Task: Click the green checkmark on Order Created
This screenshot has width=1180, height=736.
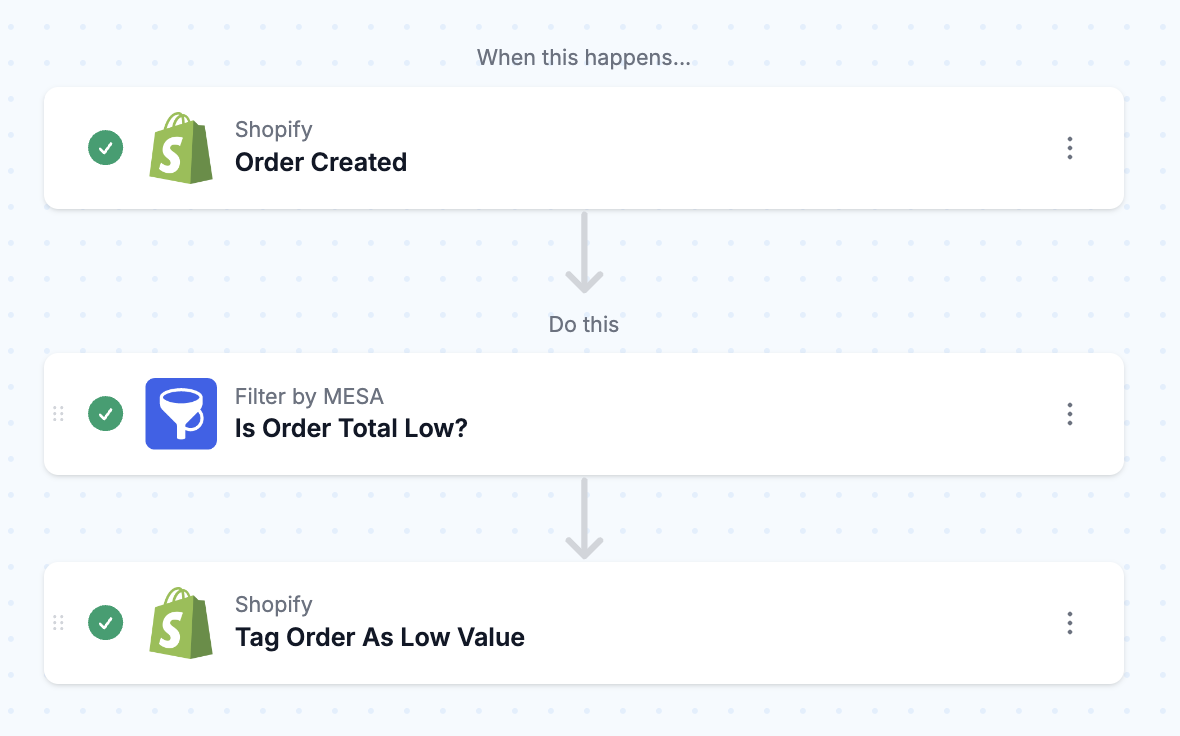Action: (105, 148)
